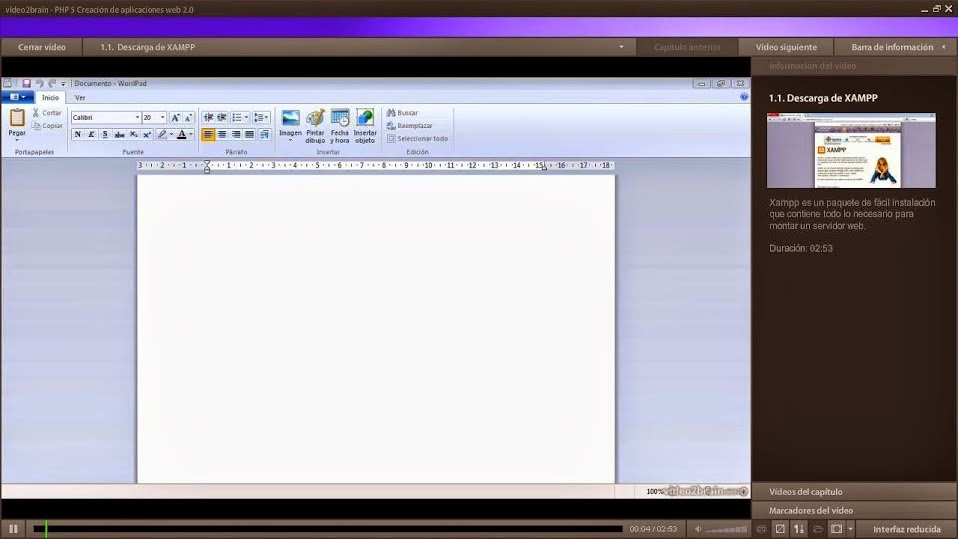
Task: Click Copiar in the Portapapeles group
Action: tap(47, 126)
